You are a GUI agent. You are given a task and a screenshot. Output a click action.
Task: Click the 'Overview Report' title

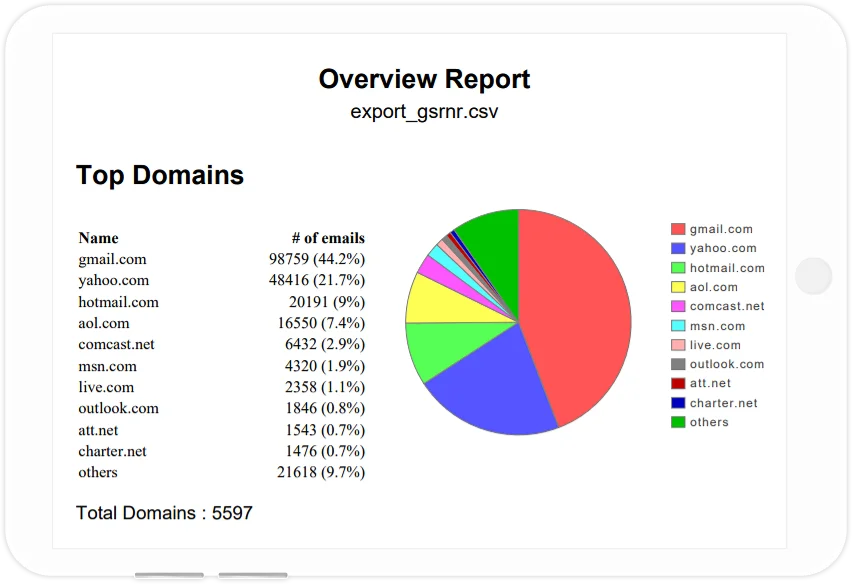(x=424, y=79)
